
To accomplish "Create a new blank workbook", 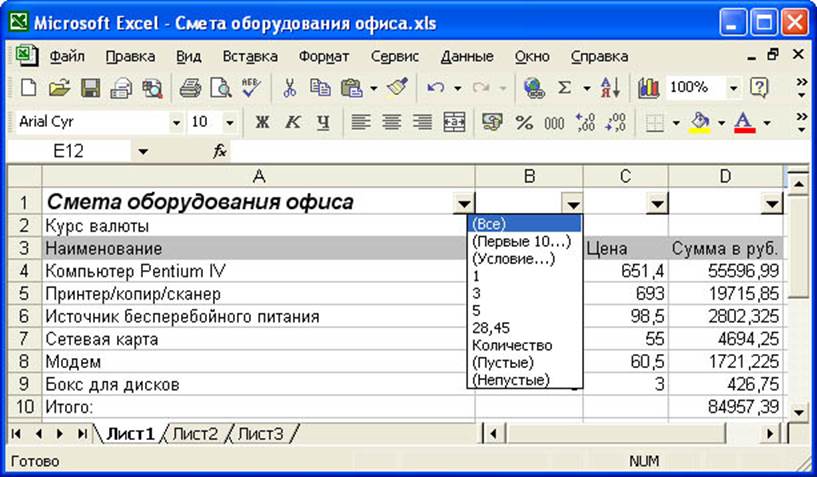I will pyautogui.click(x=28, y=88).
